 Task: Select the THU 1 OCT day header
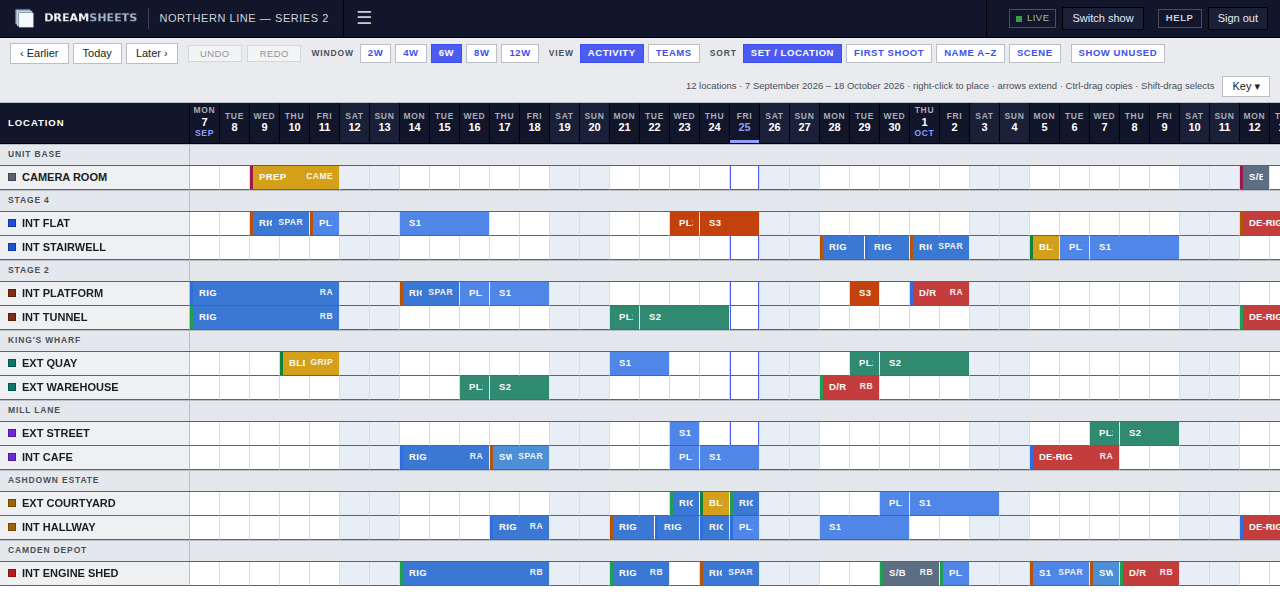tap(924, 122)
